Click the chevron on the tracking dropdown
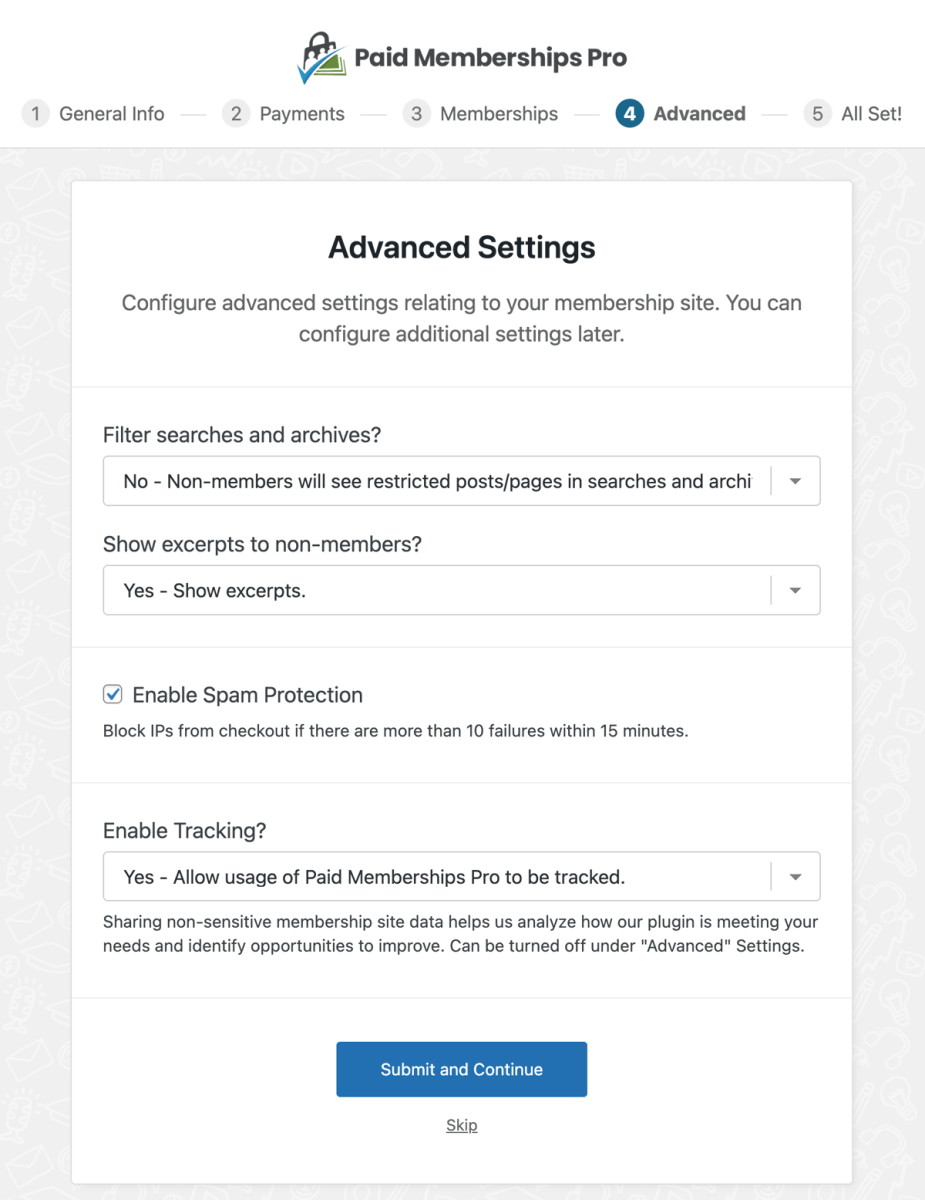Image resolution: width=925 pixels, height=1200 pixels. click(795, 876)
